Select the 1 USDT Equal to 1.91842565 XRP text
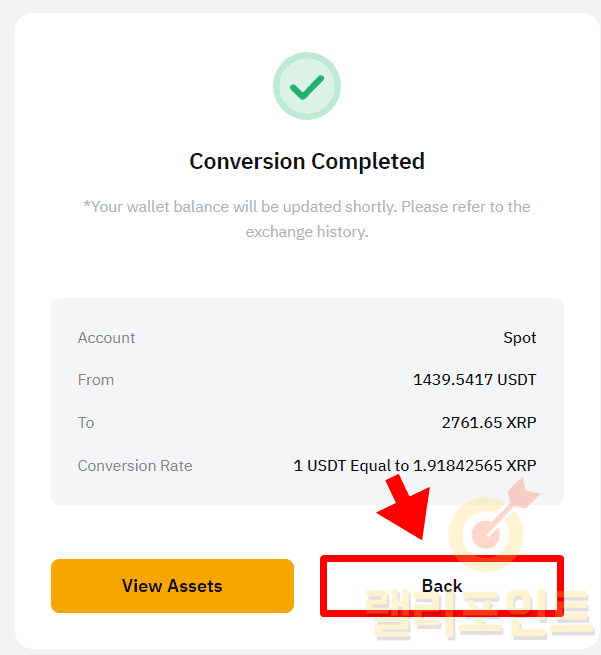601x655 pixels. [415, 466]
